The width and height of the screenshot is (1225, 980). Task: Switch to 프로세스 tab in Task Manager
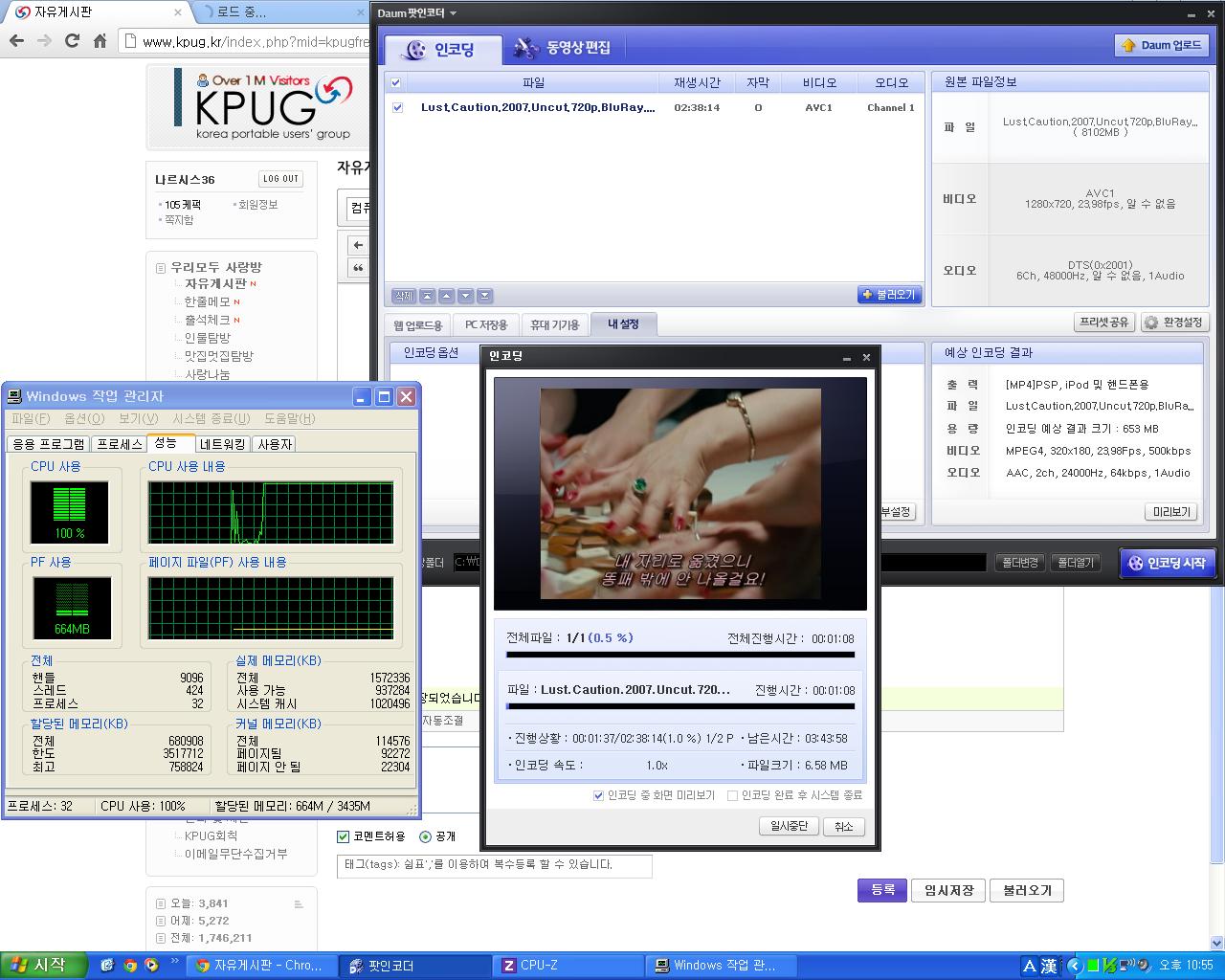[x=120, y=444]
